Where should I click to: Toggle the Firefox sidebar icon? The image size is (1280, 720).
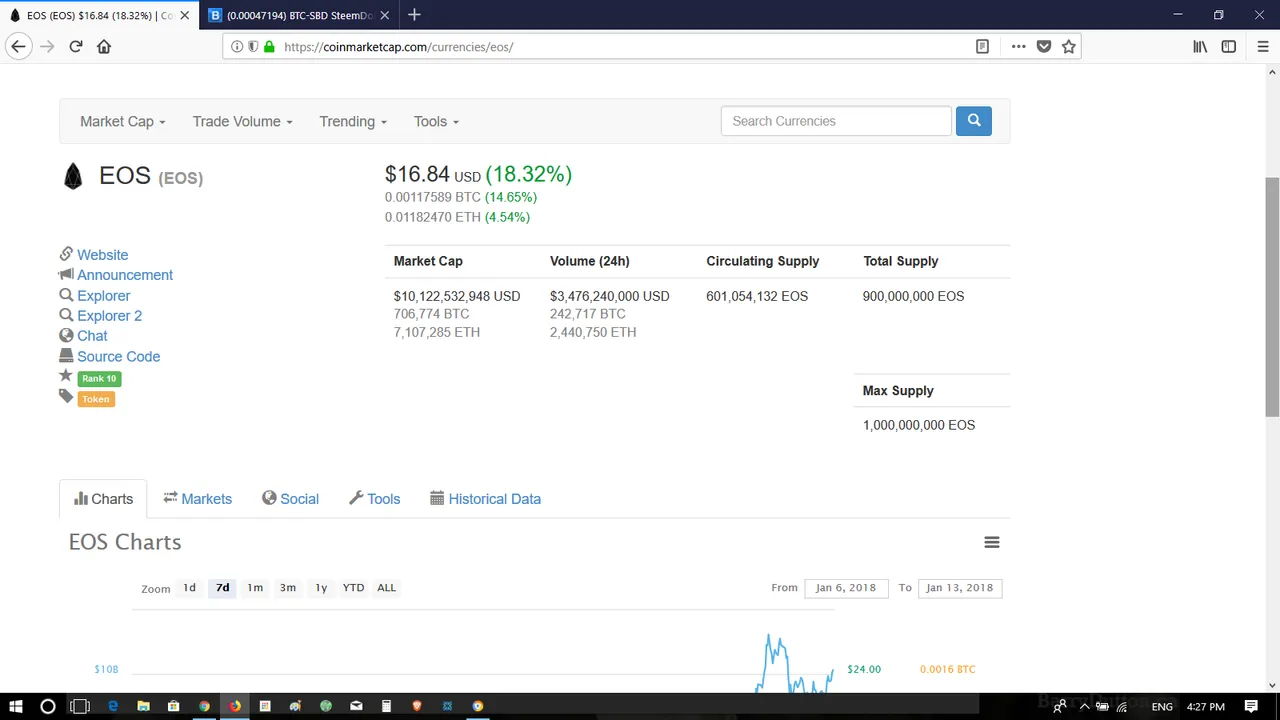click(x=1229, y=46)
